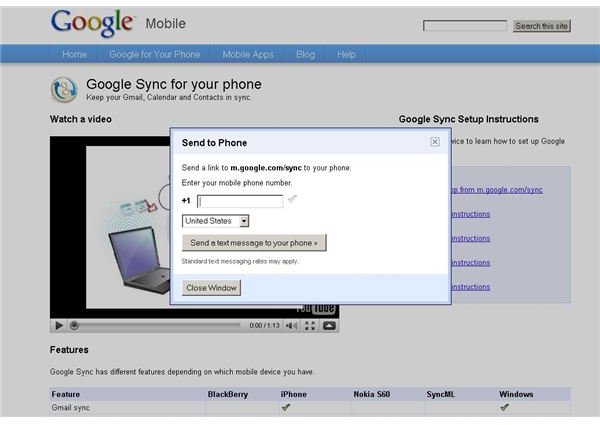Click the SyncML column header

[x=440, y=394]
